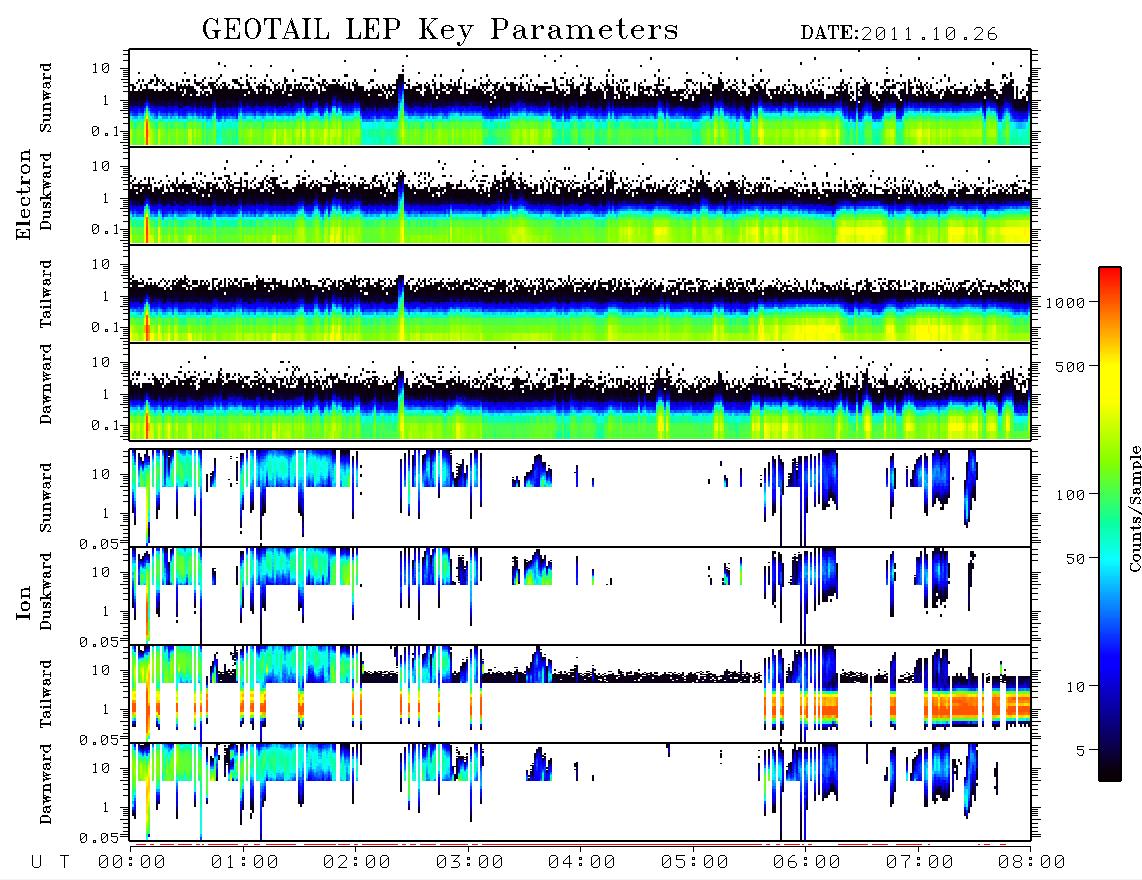Screen dimensions: 1142x880
Task: Click the 06:00 time tick label
Action: click(x=807, y=863)
